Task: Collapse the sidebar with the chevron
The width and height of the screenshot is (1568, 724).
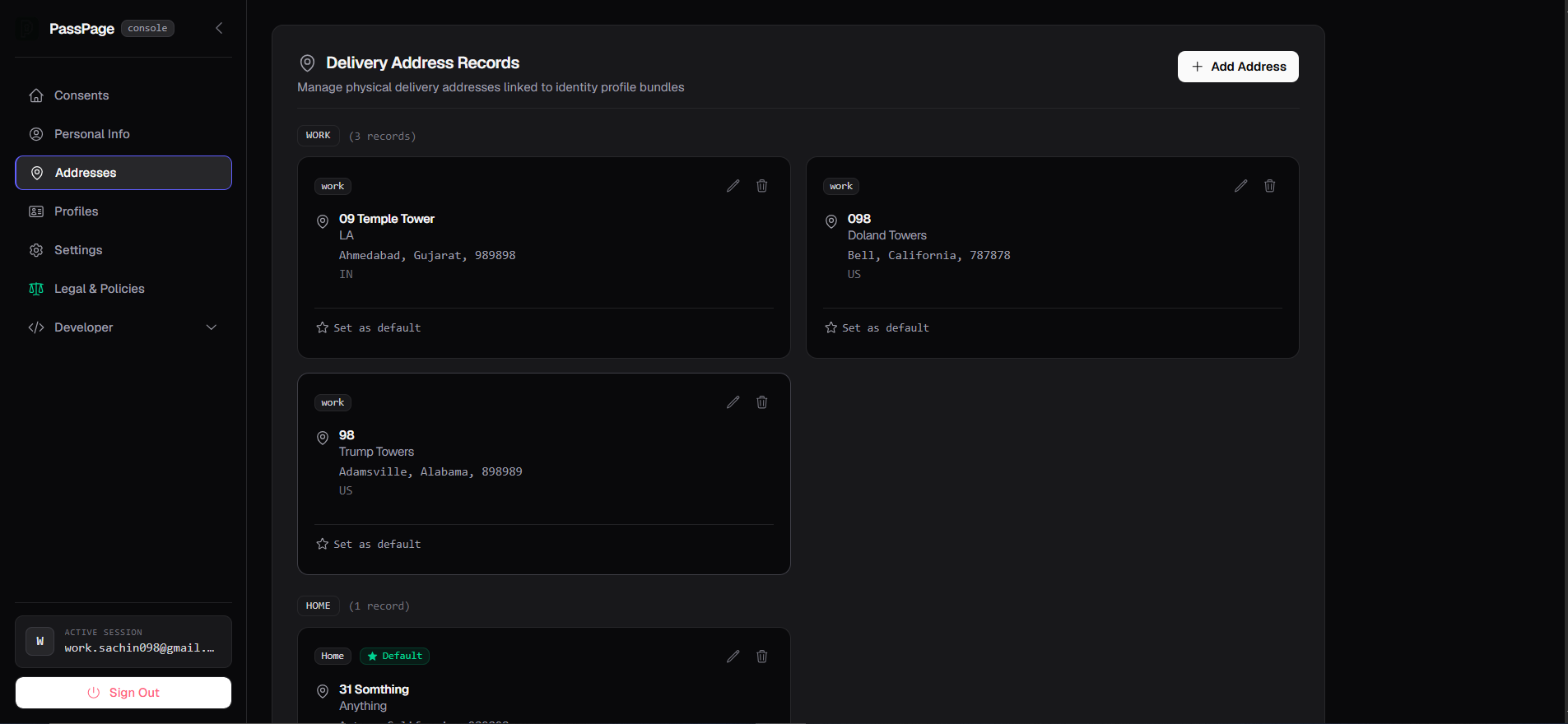Action: pyautogui.click(x=219, y=28)
